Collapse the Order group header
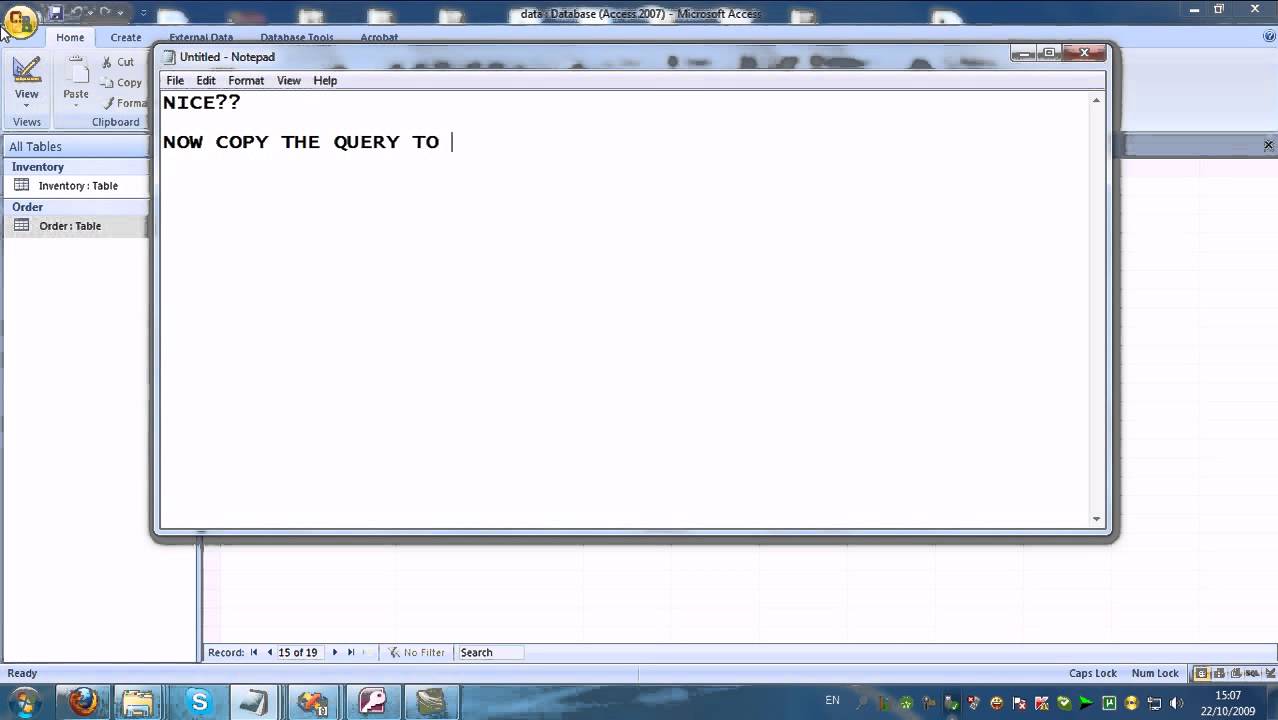The height and width of the screenshot is (720, 1278). pyautogui.click(x=75, y=207)
